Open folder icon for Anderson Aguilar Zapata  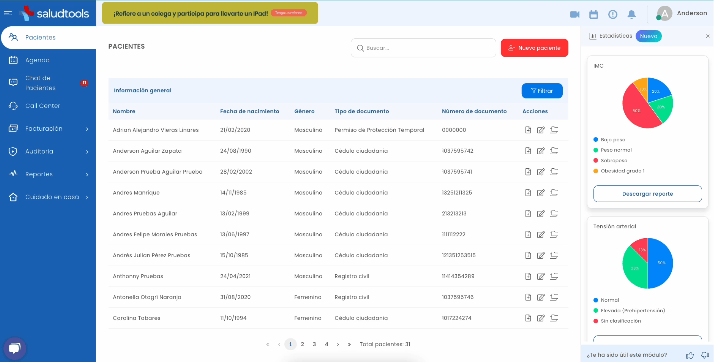pyautogui.click(x=554, y=151)
